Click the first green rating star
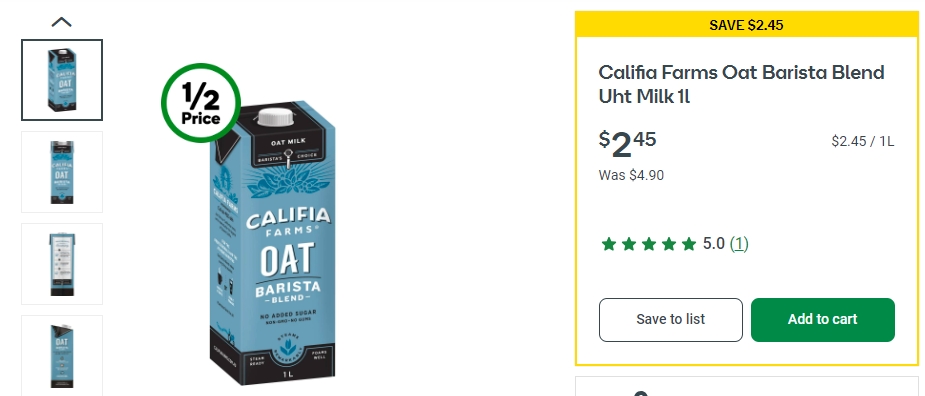 pos(609,244)
